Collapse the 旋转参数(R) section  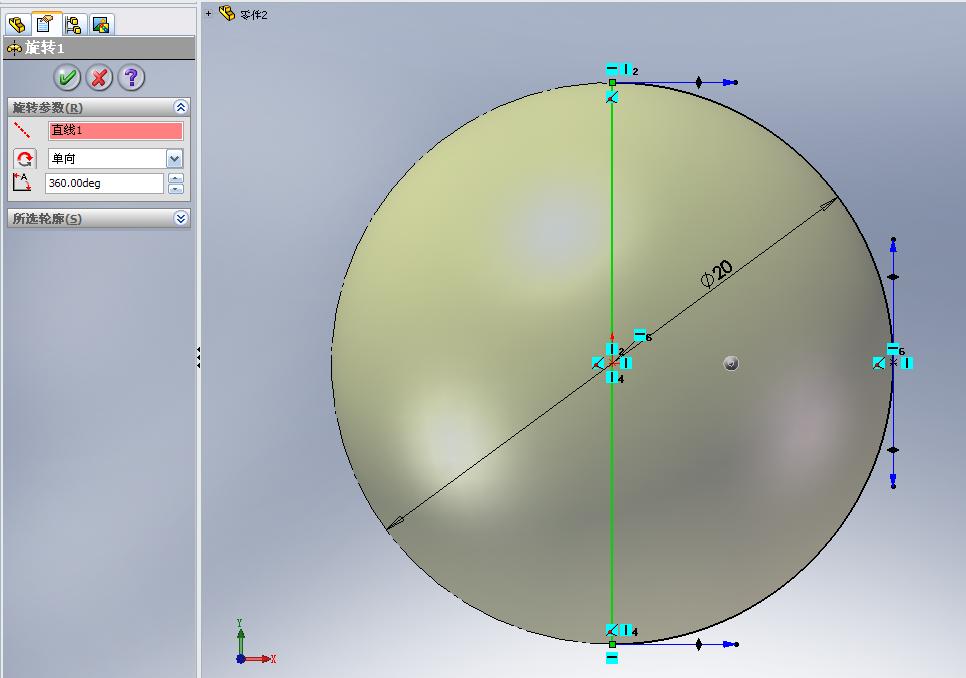tap(181, 107)
